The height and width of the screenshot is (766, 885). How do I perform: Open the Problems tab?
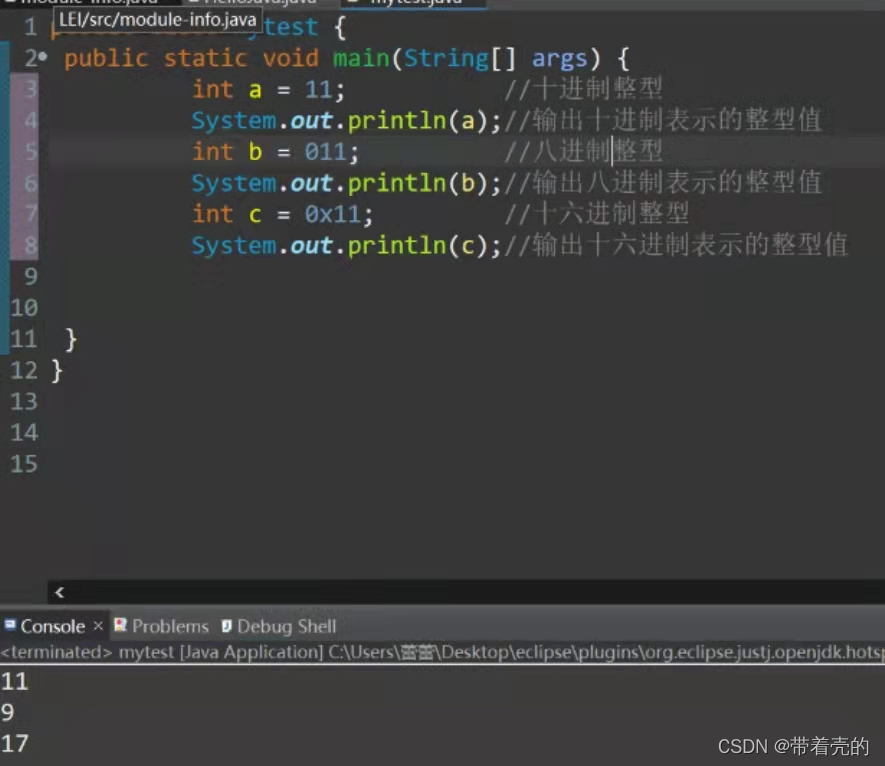pos(170,626)
